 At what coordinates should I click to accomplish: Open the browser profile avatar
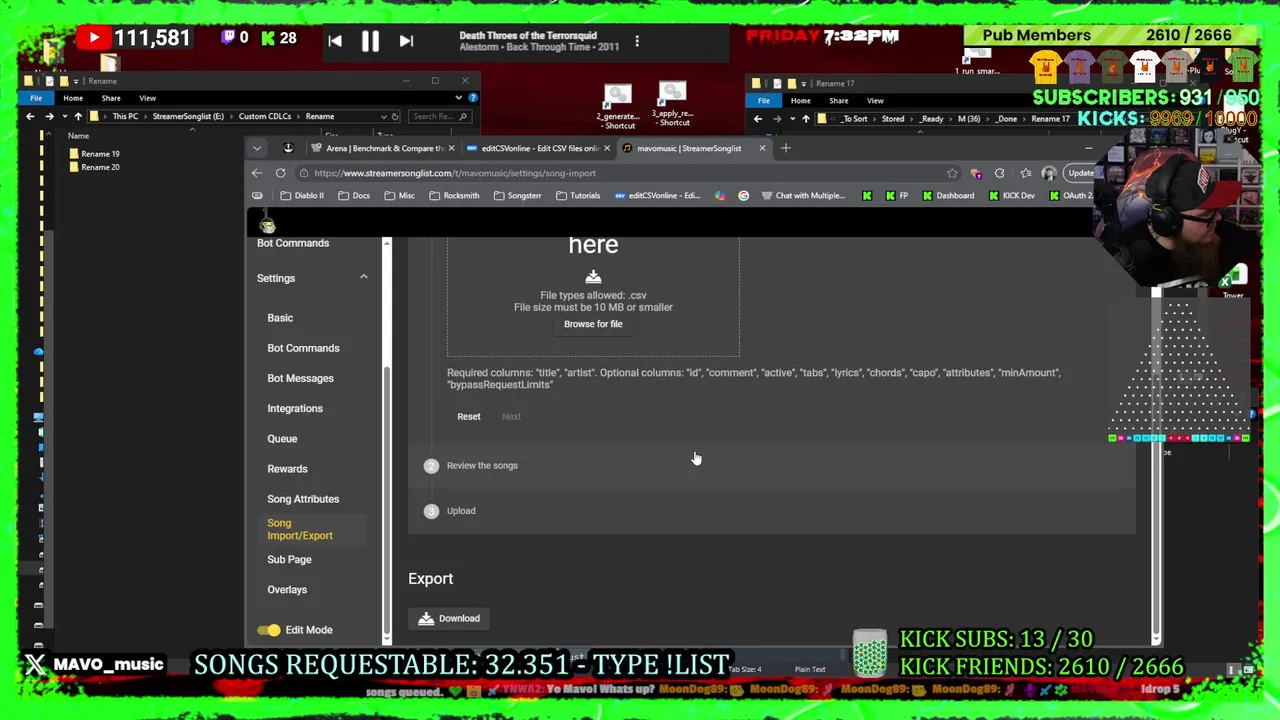[x=1048, y=173]
